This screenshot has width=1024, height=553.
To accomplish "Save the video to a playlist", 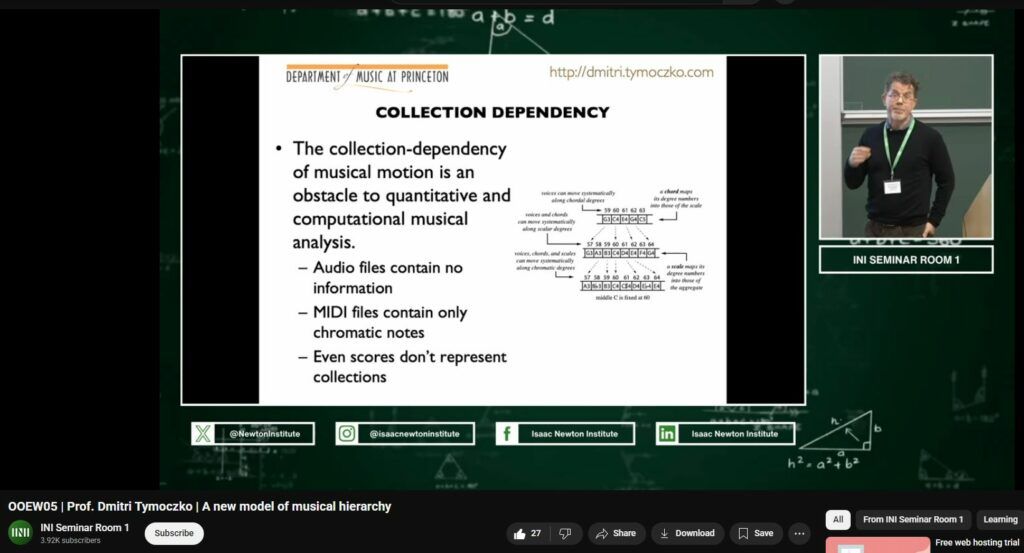I will point(755,533).
